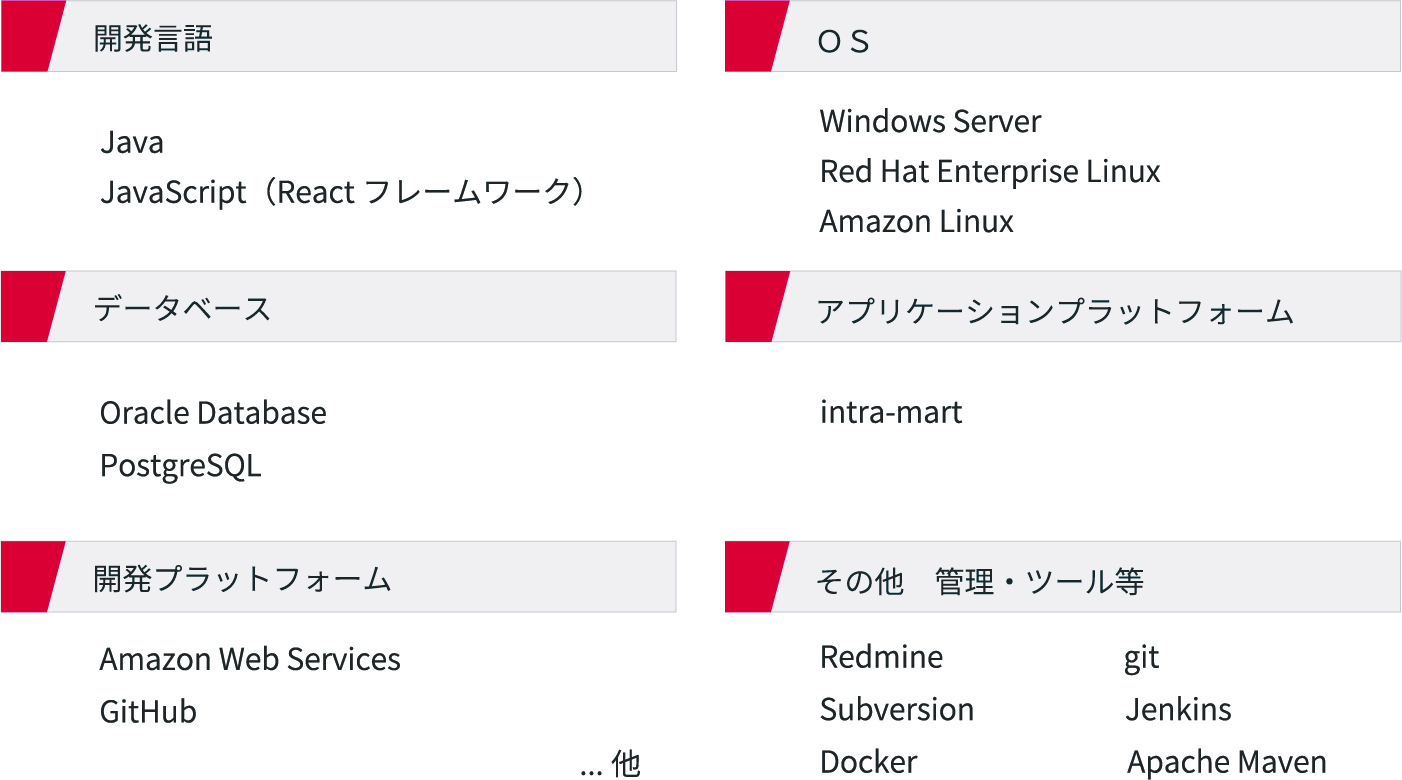Viewport: 1402px width, 780px height.
Task: Click the "... 他" text
Action: point(609,765)
